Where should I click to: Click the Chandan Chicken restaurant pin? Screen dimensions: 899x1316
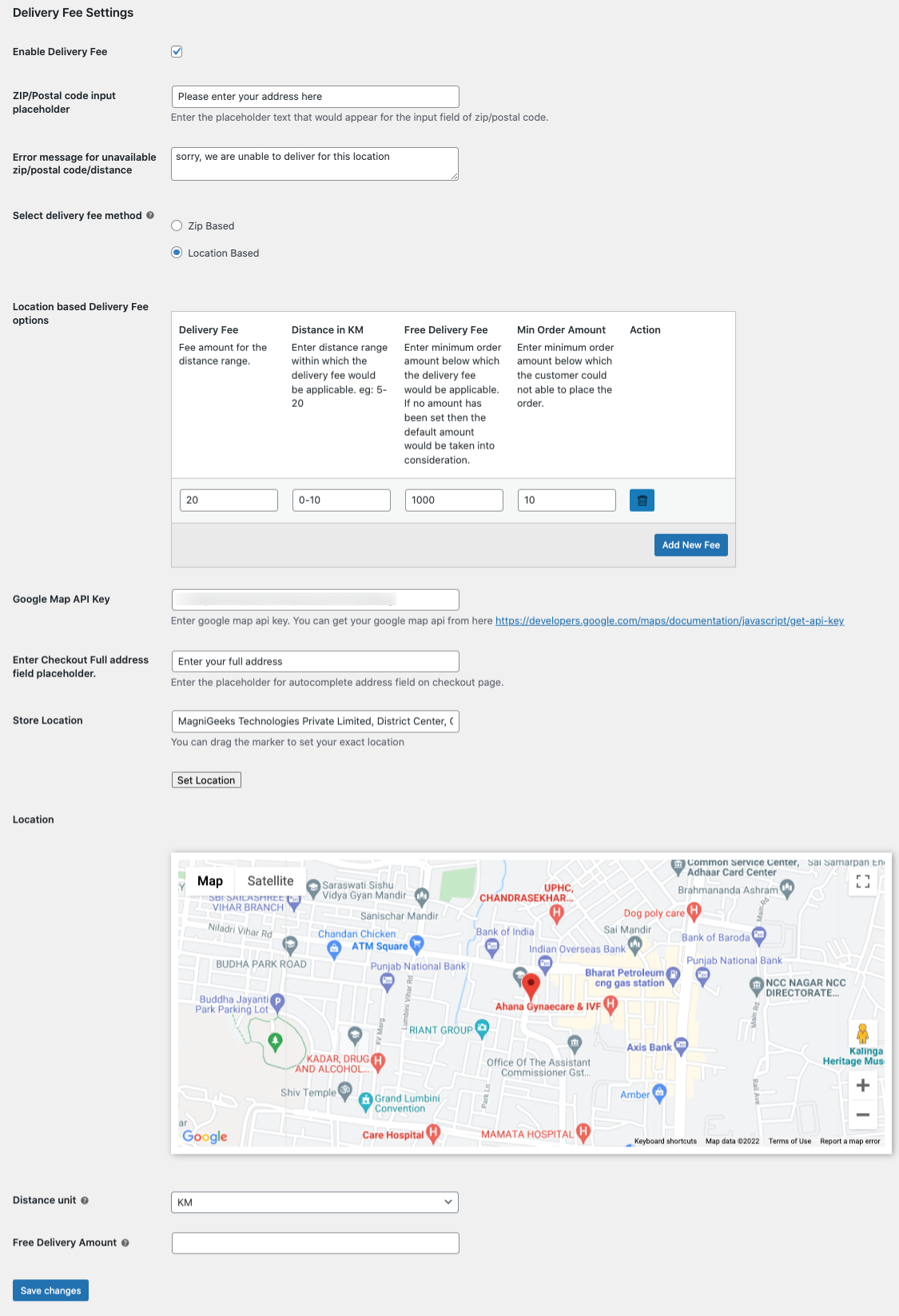coord(334,950)
